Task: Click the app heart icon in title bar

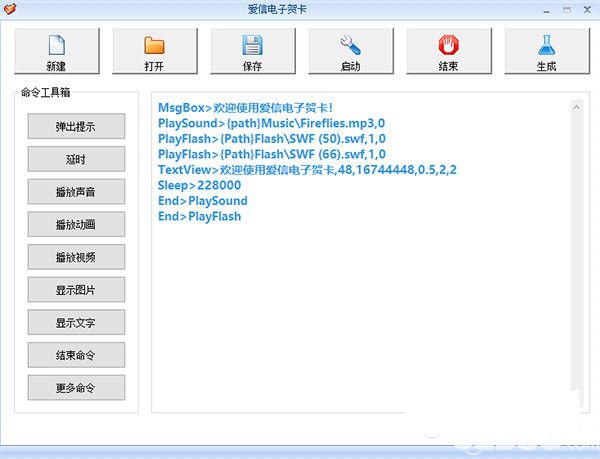Action: tap(9, 9)
